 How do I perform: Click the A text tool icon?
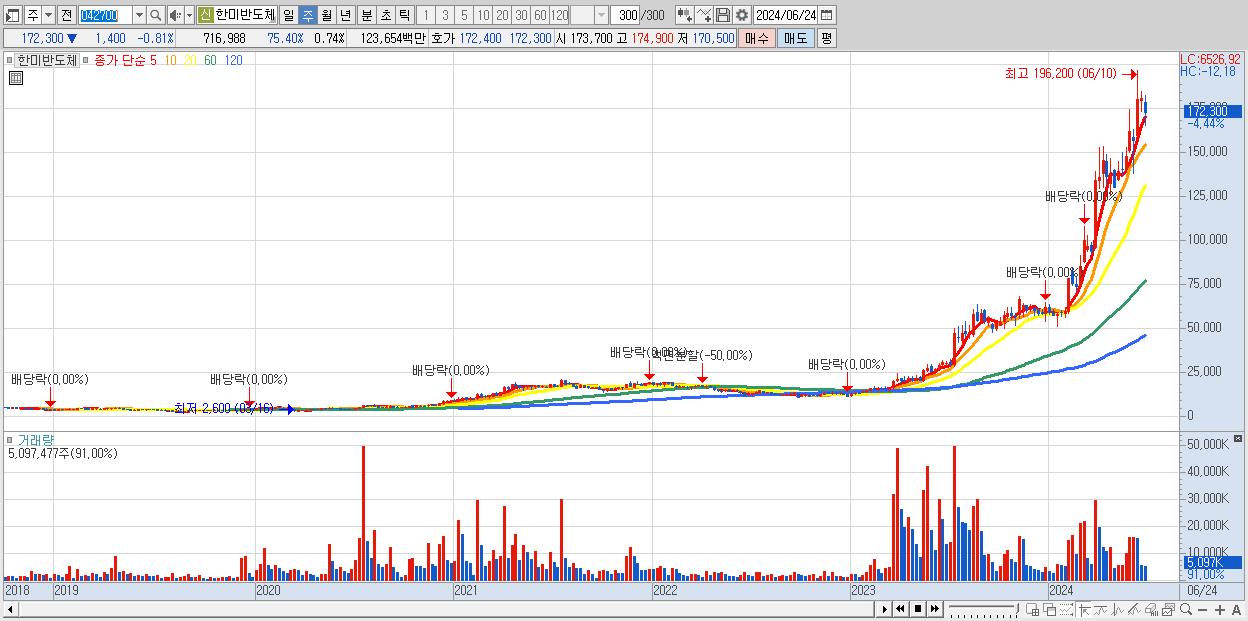(x=1237, y=609)
